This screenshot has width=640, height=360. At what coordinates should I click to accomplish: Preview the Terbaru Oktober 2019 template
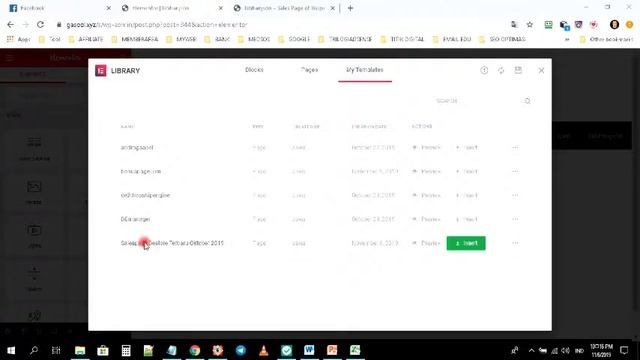(427, 243)
